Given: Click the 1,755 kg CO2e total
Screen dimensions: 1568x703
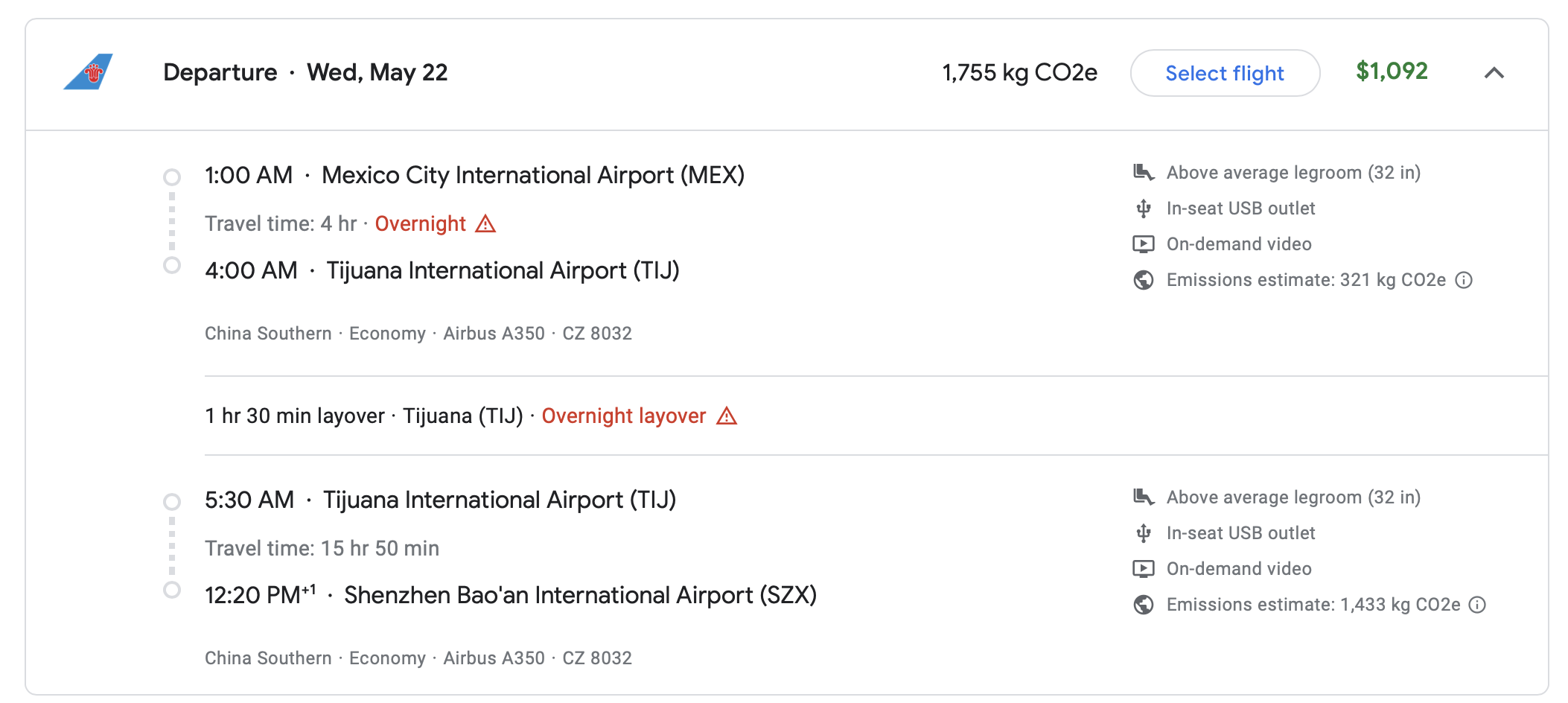Looking at the screenshot, I should pos(1019,73).
